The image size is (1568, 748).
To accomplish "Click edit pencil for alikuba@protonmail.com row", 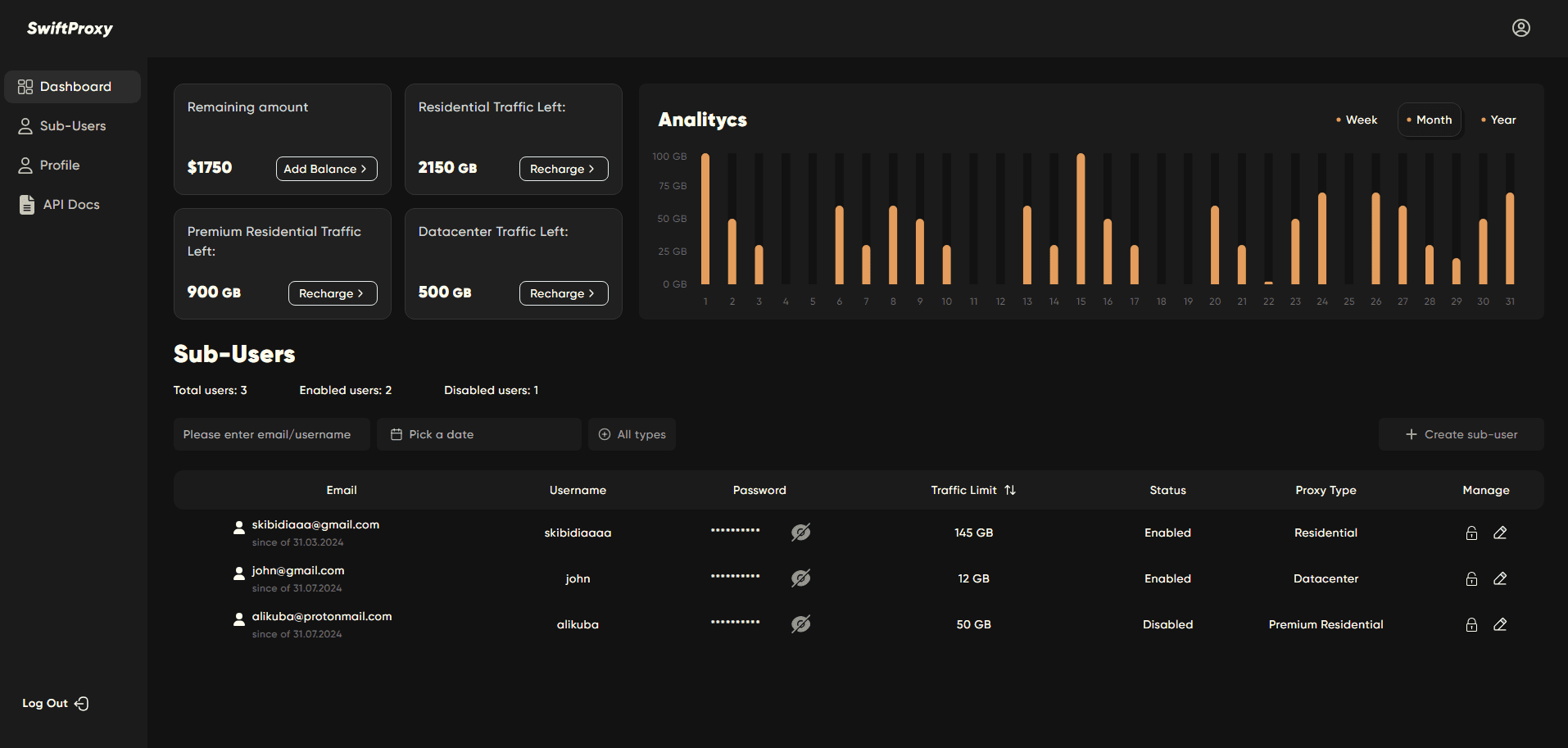I will [1500, 625].
